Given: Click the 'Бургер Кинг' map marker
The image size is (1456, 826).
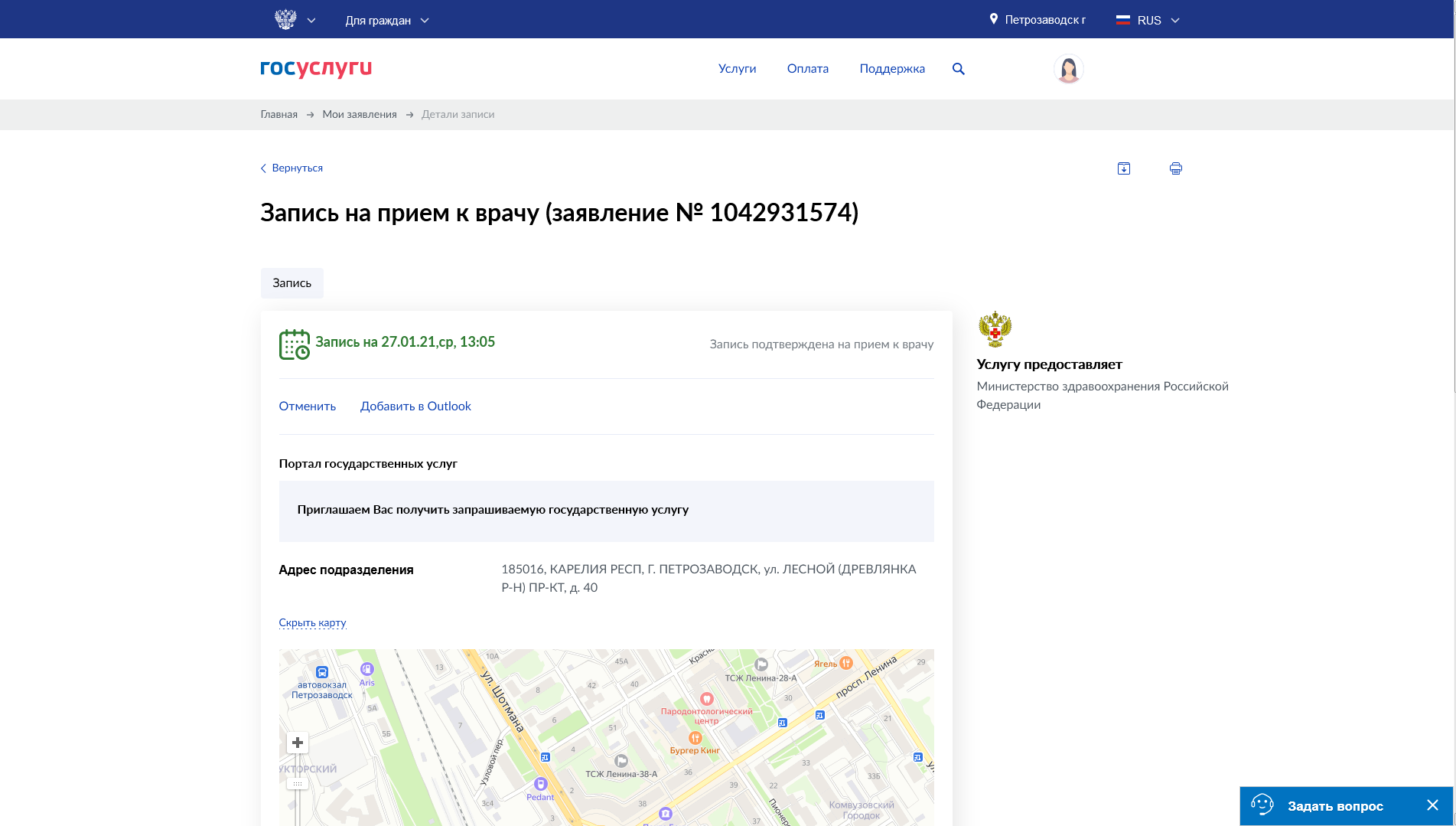Looking at the screenshot, I should (x=695, y=738).
